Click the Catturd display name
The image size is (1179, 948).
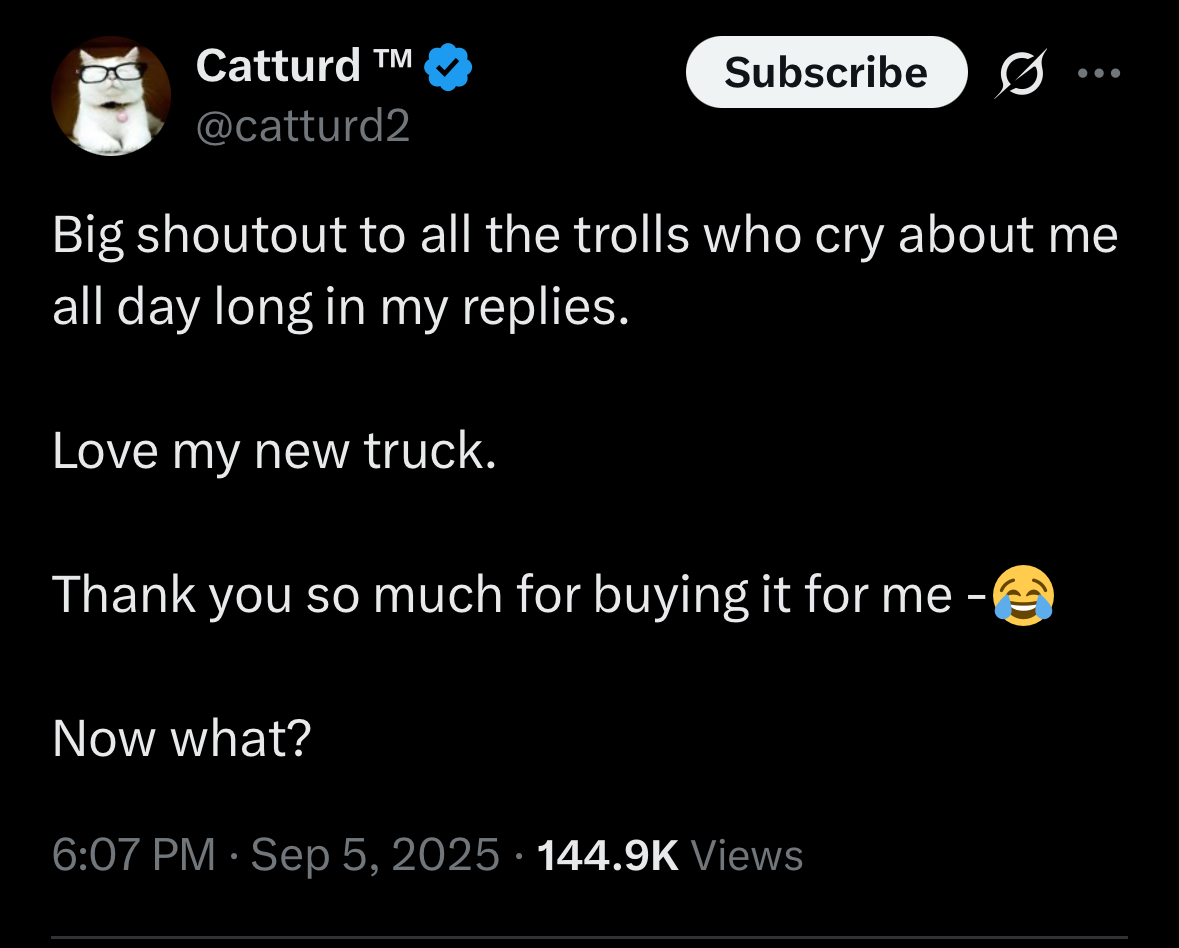(x=278, y=67)
